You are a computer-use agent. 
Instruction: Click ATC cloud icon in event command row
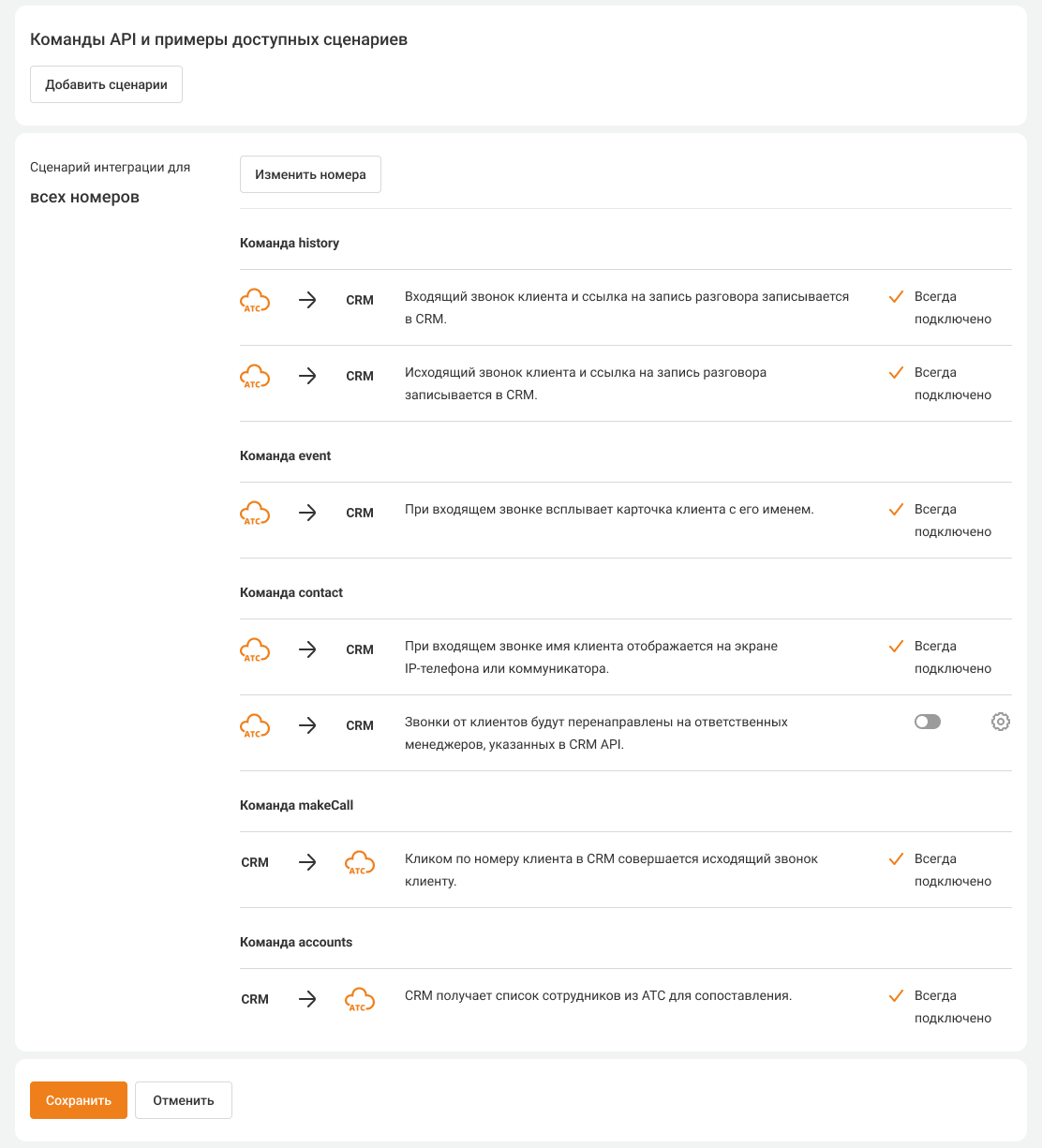point(255,514)
